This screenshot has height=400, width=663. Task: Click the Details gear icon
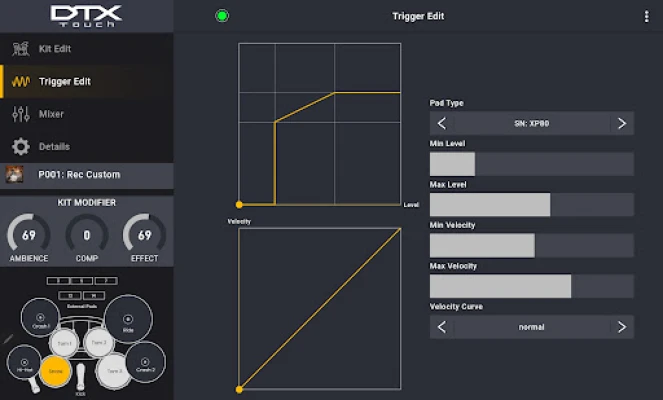[21, 147]
